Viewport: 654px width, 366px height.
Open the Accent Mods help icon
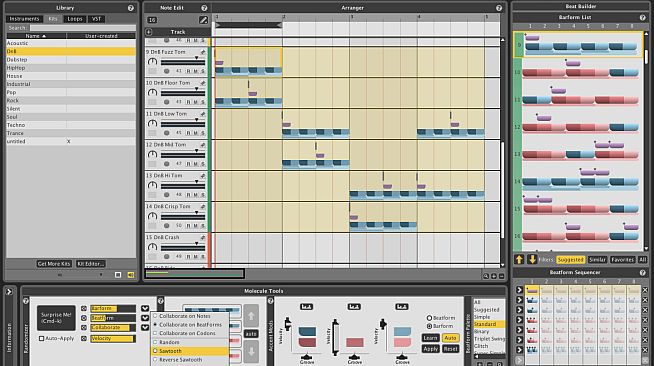[270, 301]
